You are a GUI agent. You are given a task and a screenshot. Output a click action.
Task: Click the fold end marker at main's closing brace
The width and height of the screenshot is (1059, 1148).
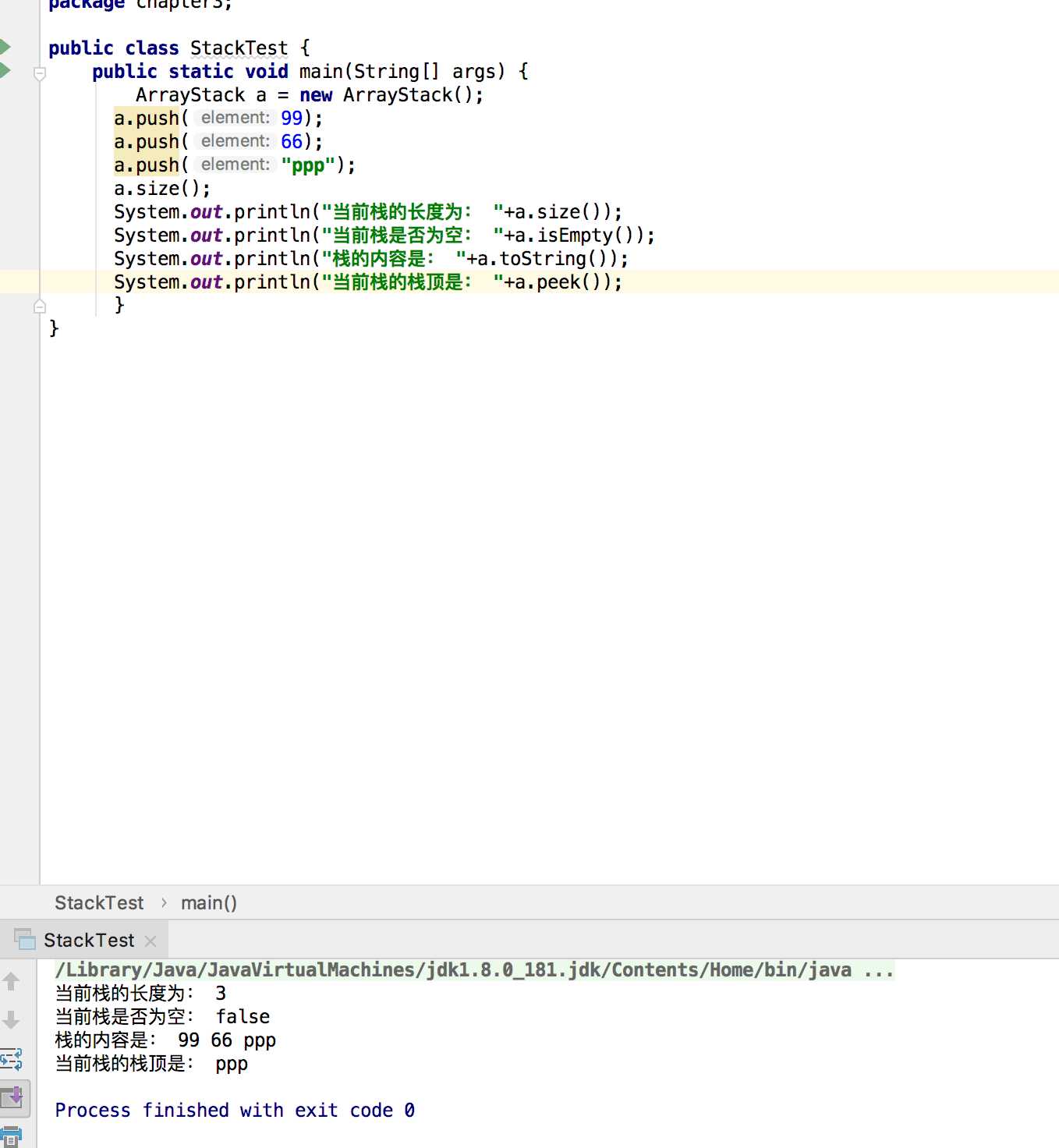40,306
